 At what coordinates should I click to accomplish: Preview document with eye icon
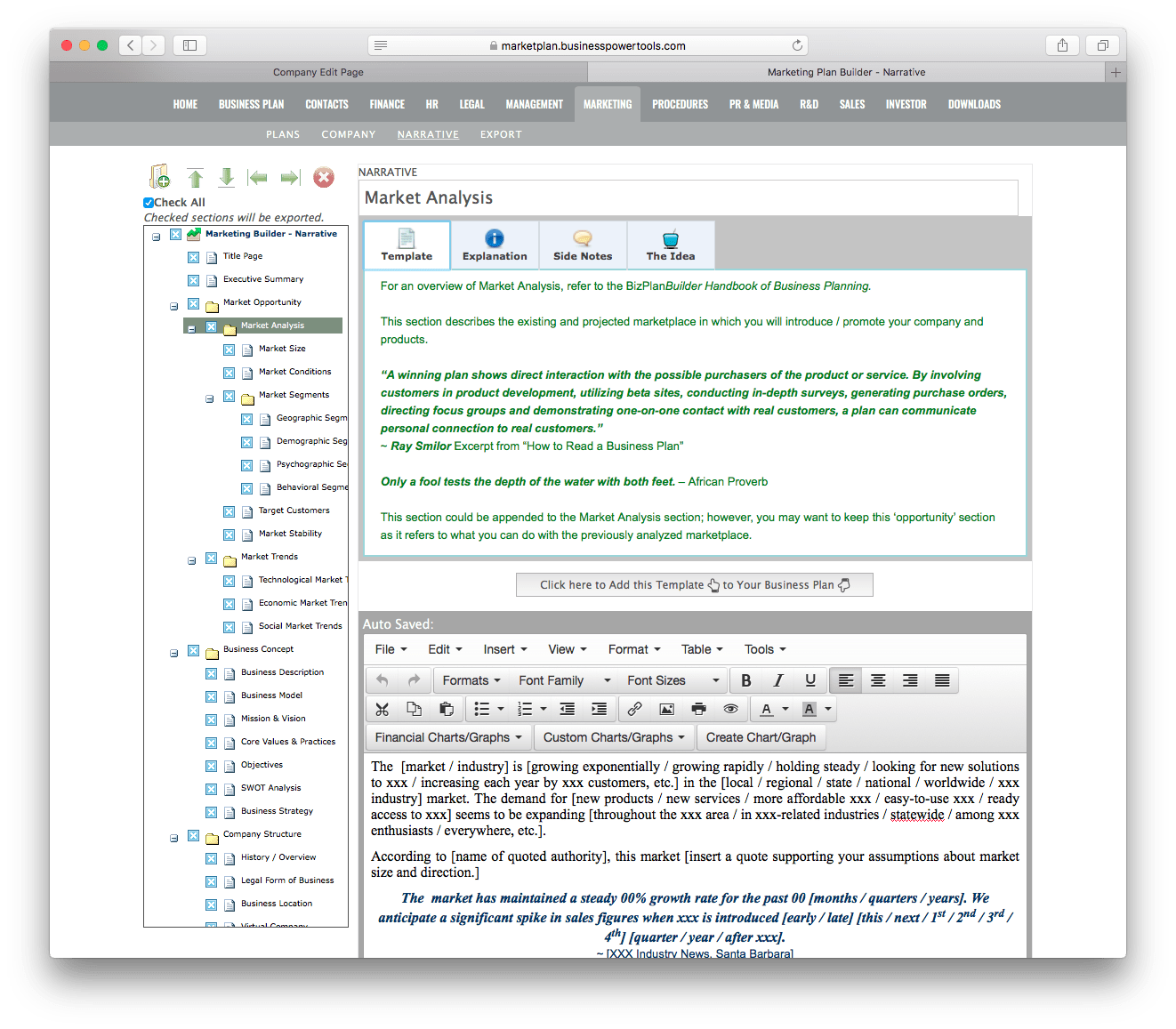pos(730,709)
